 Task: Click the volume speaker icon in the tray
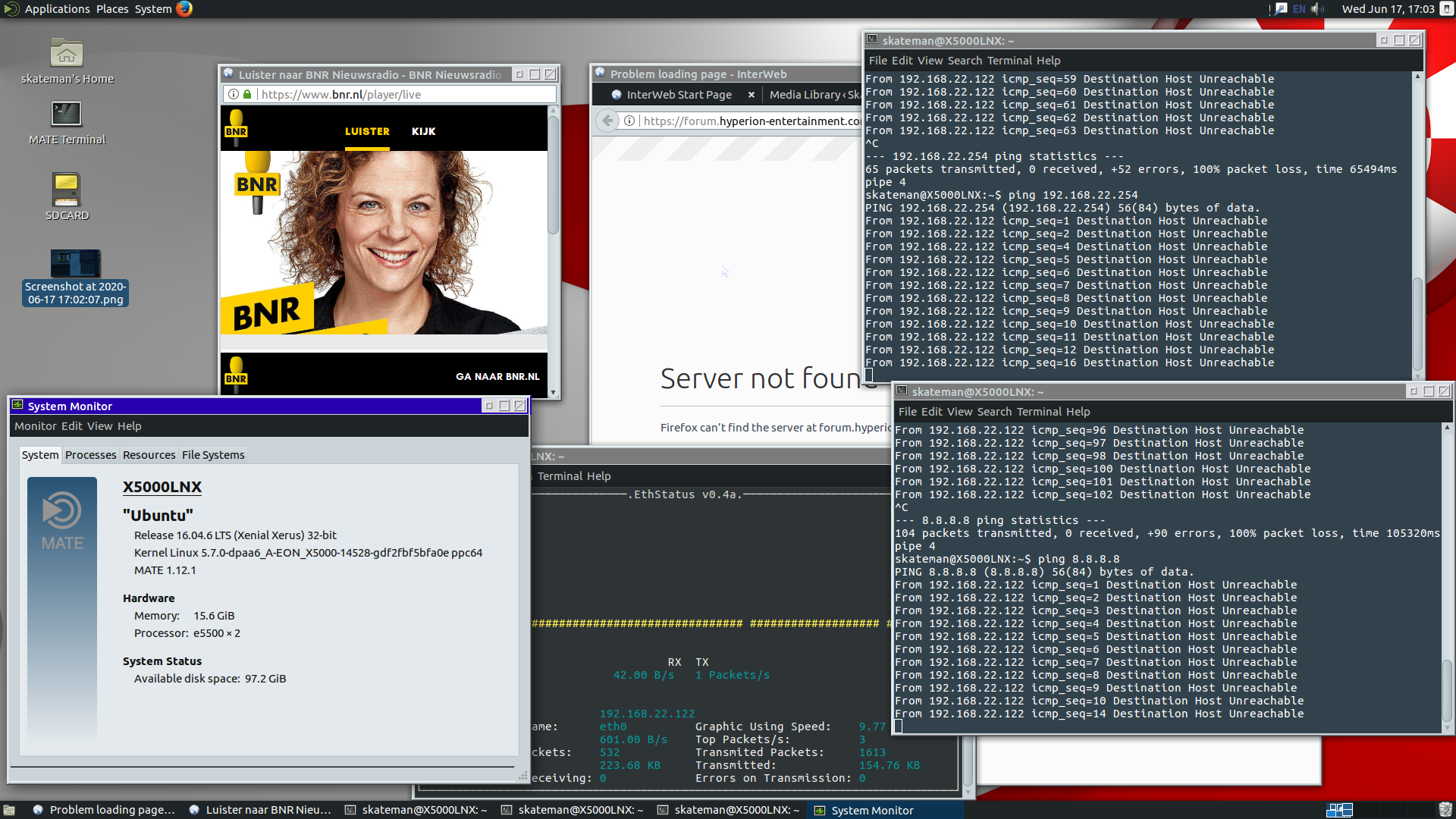coord(1317,9)
